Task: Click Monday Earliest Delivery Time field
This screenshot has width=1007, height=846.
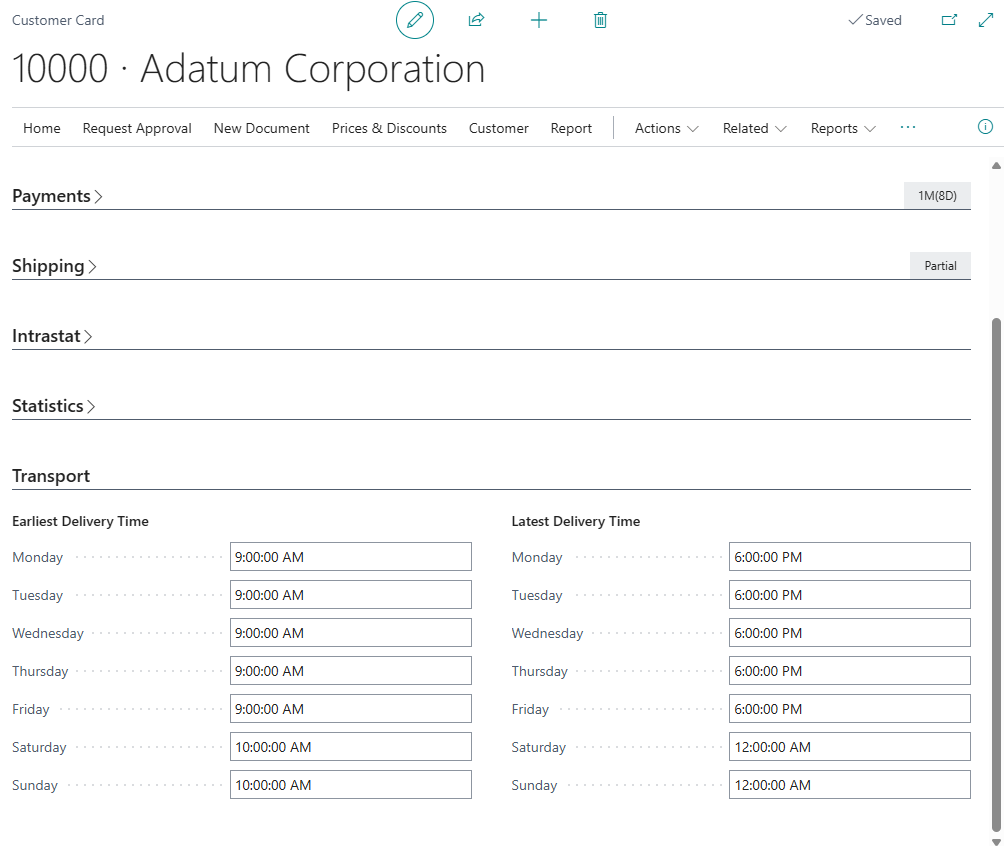Action: [350, 557]
